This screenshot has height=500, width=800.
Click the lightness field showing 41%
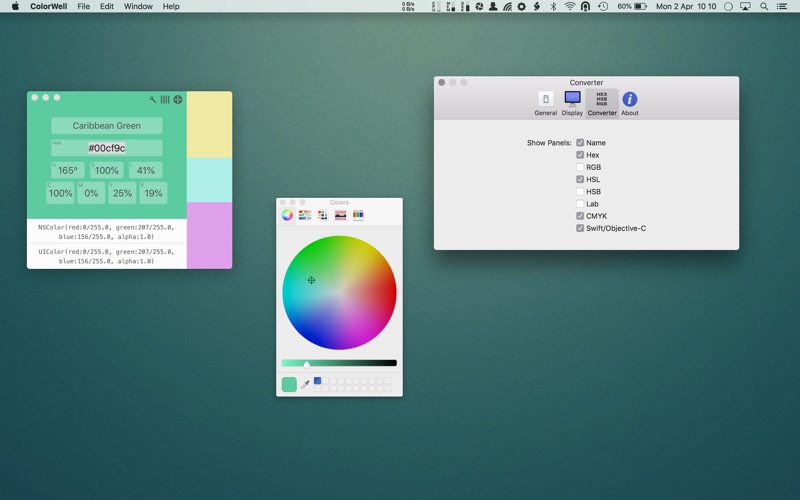pos(145,170)
